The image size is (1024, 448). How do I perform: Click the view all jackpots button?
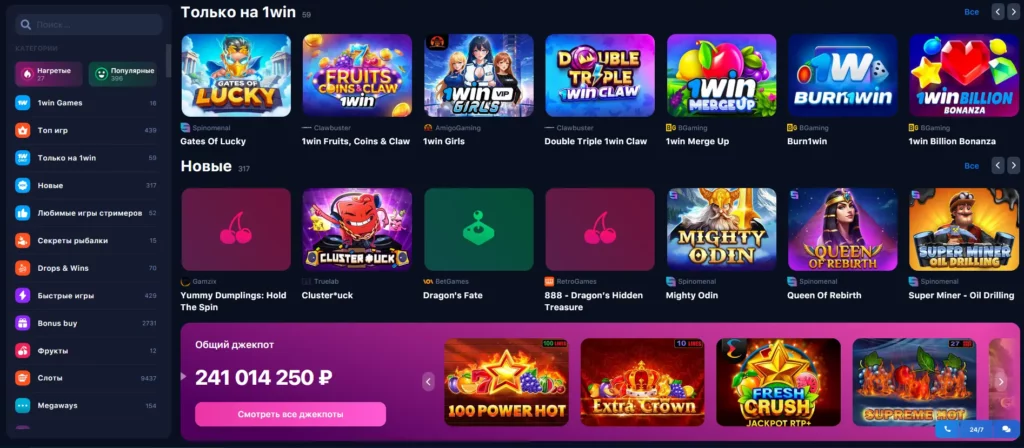coord(291,414)
